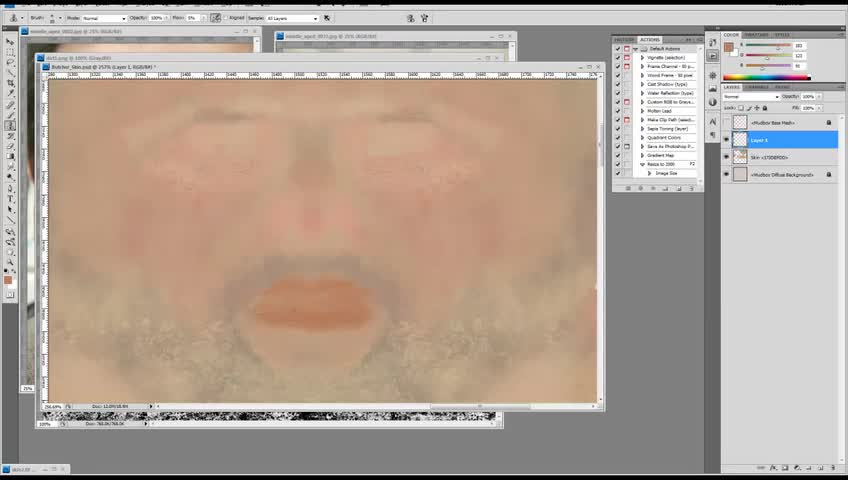Click the foreground color swatch in Color panel

pyautogui.click(x=728, y=47)
